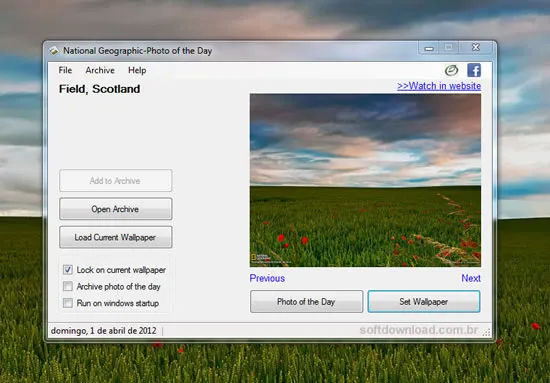This screenshot has height=383, width=550.
Task: Click the Field, Scotland photo preview
Action: (365, 180)
